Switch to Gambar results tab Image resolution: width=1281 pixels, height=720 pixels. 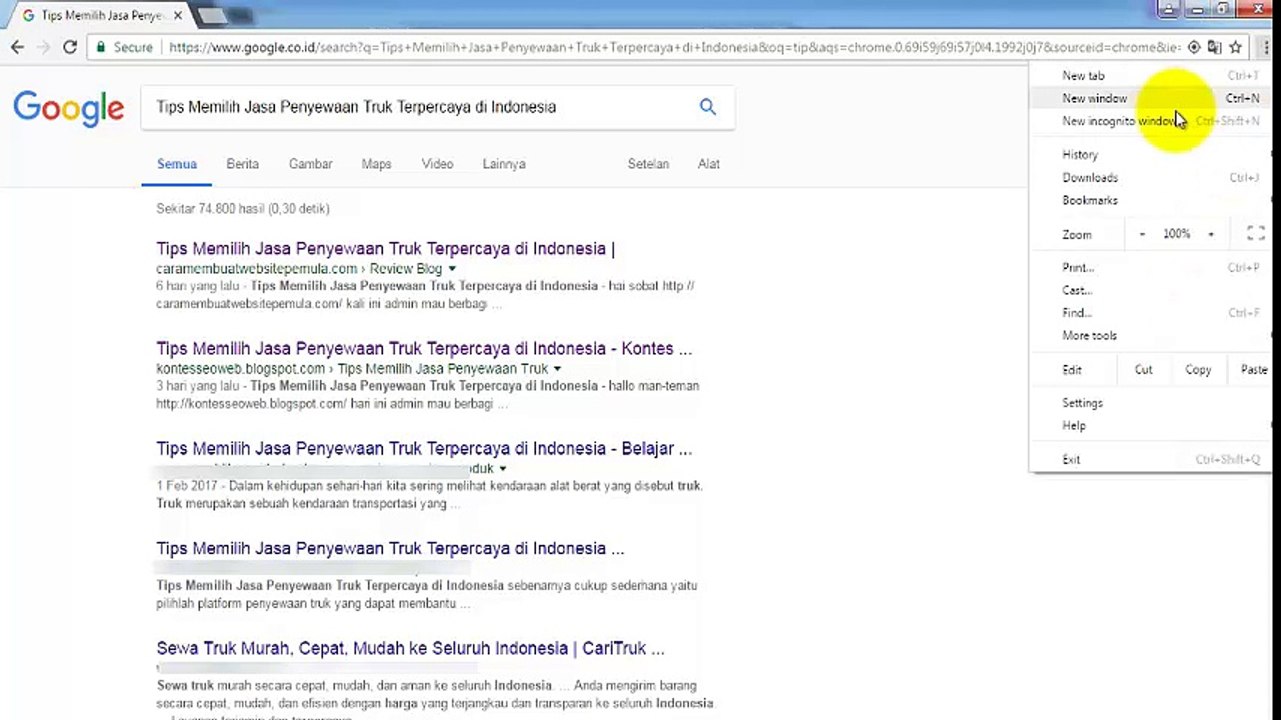310,164
